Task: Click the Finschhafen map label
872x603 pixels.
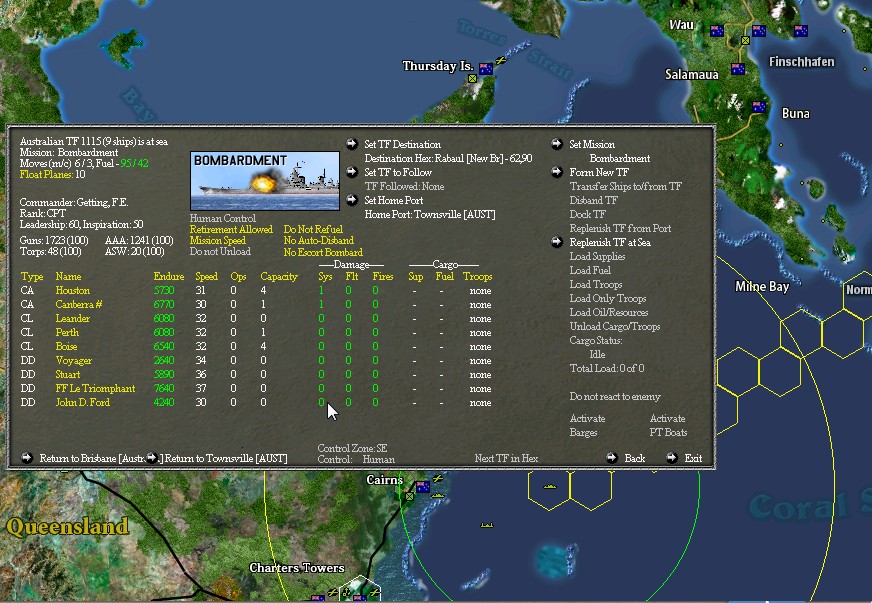Action: point(801,61)
